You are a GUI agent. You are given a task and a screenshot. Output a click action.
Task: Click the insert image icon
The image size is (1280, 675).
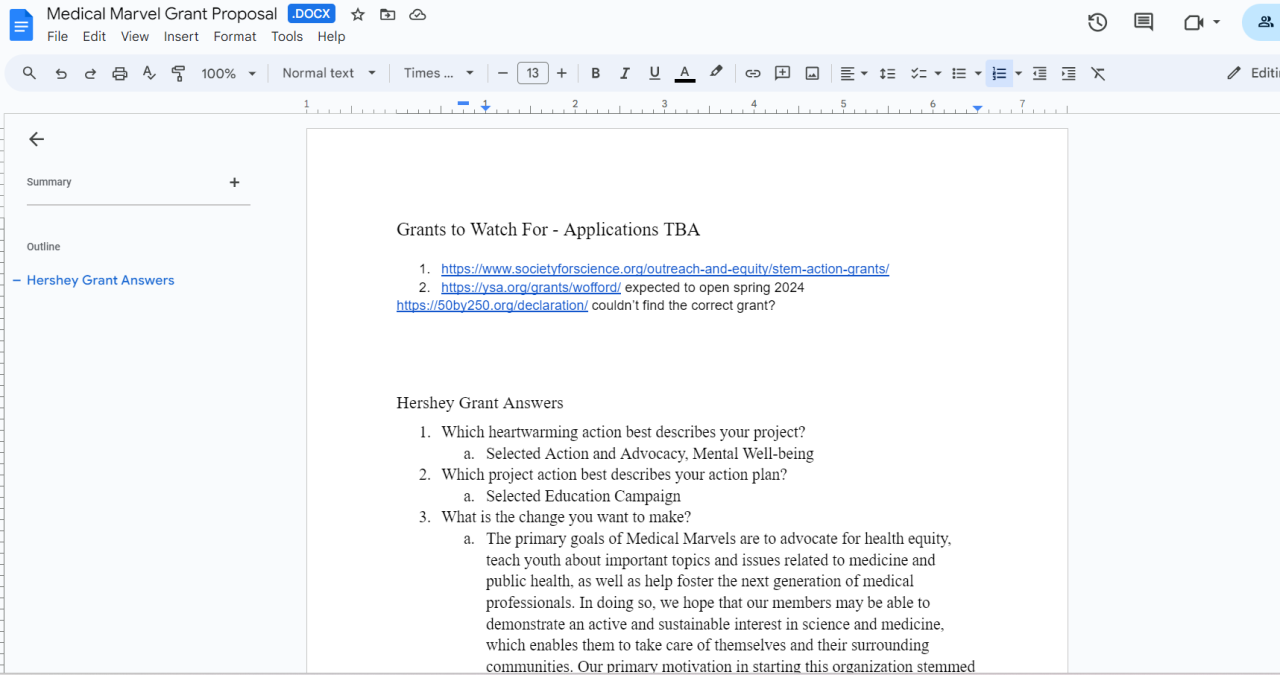click(812, 73)
